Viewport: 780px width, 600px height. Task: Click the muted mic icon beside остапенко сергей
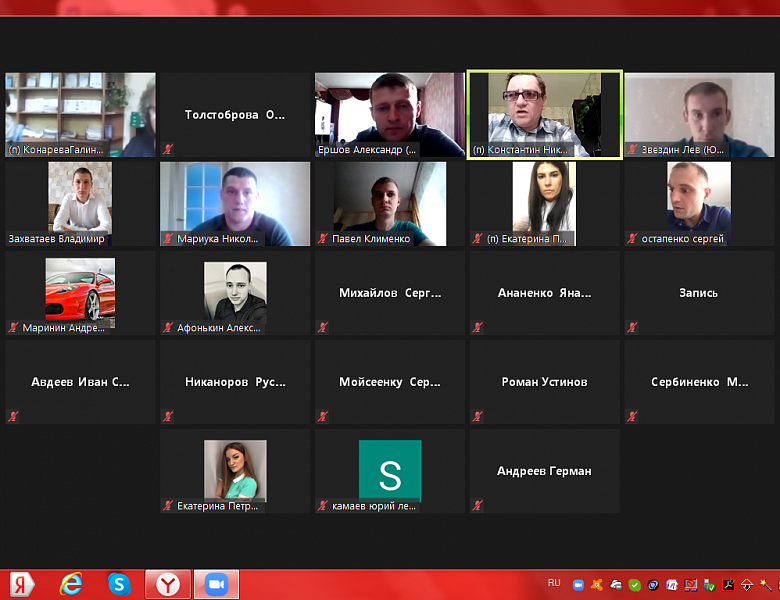pos(632,238)
